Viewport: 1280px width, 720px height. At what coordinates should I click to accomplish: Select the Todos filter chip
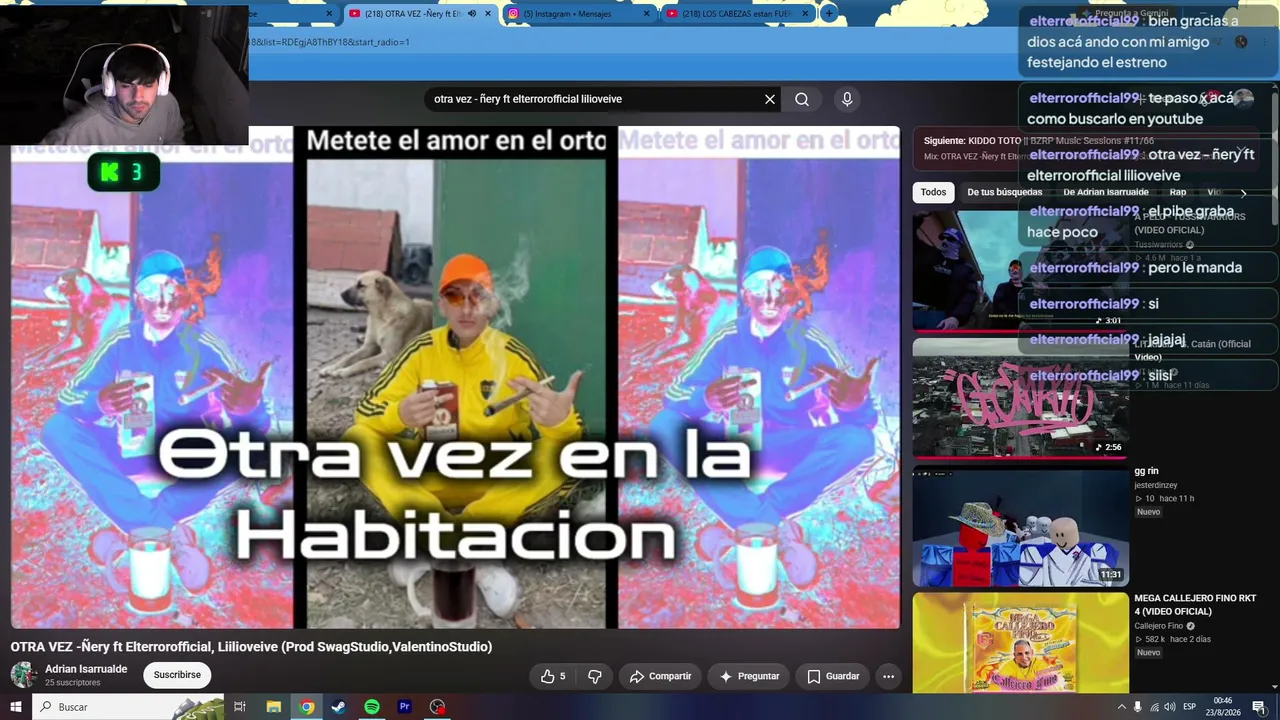pos(933,192)
